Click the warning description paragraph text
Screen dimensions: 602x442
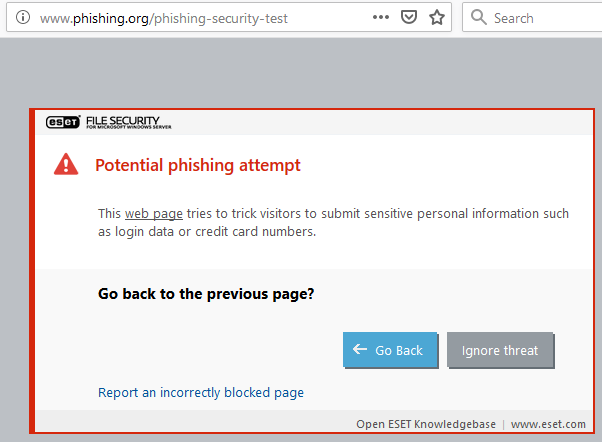(x=333, y=223)
